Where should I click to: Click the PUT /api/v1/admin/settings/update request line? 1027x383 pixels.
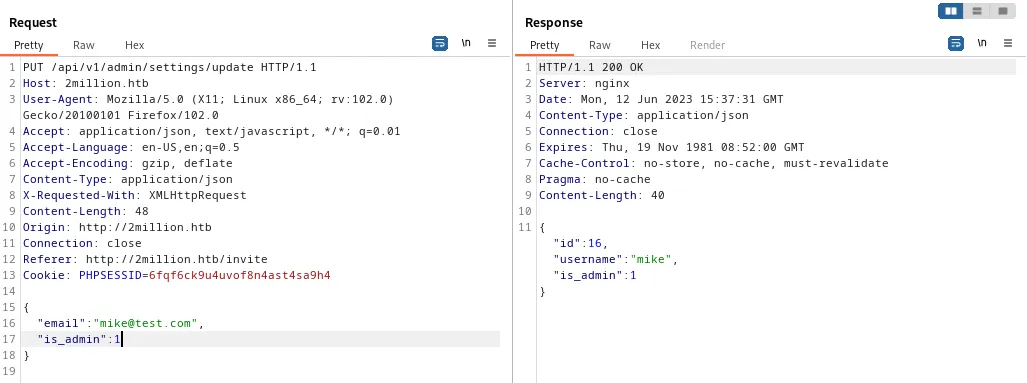coord(170,67)
